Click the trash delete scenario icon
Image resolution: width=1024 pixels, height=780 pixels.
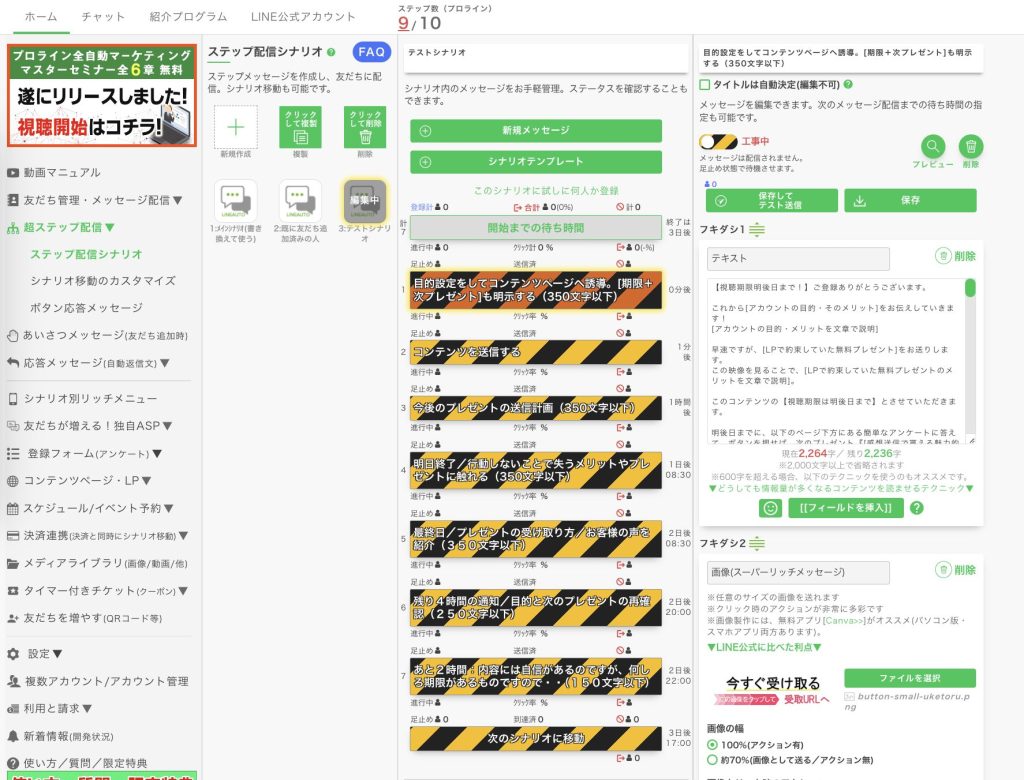(365, 128)
